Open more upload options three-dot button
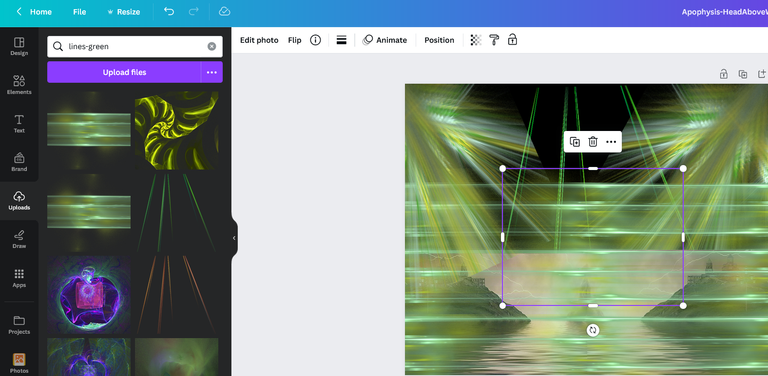 (x=212, y=72)
